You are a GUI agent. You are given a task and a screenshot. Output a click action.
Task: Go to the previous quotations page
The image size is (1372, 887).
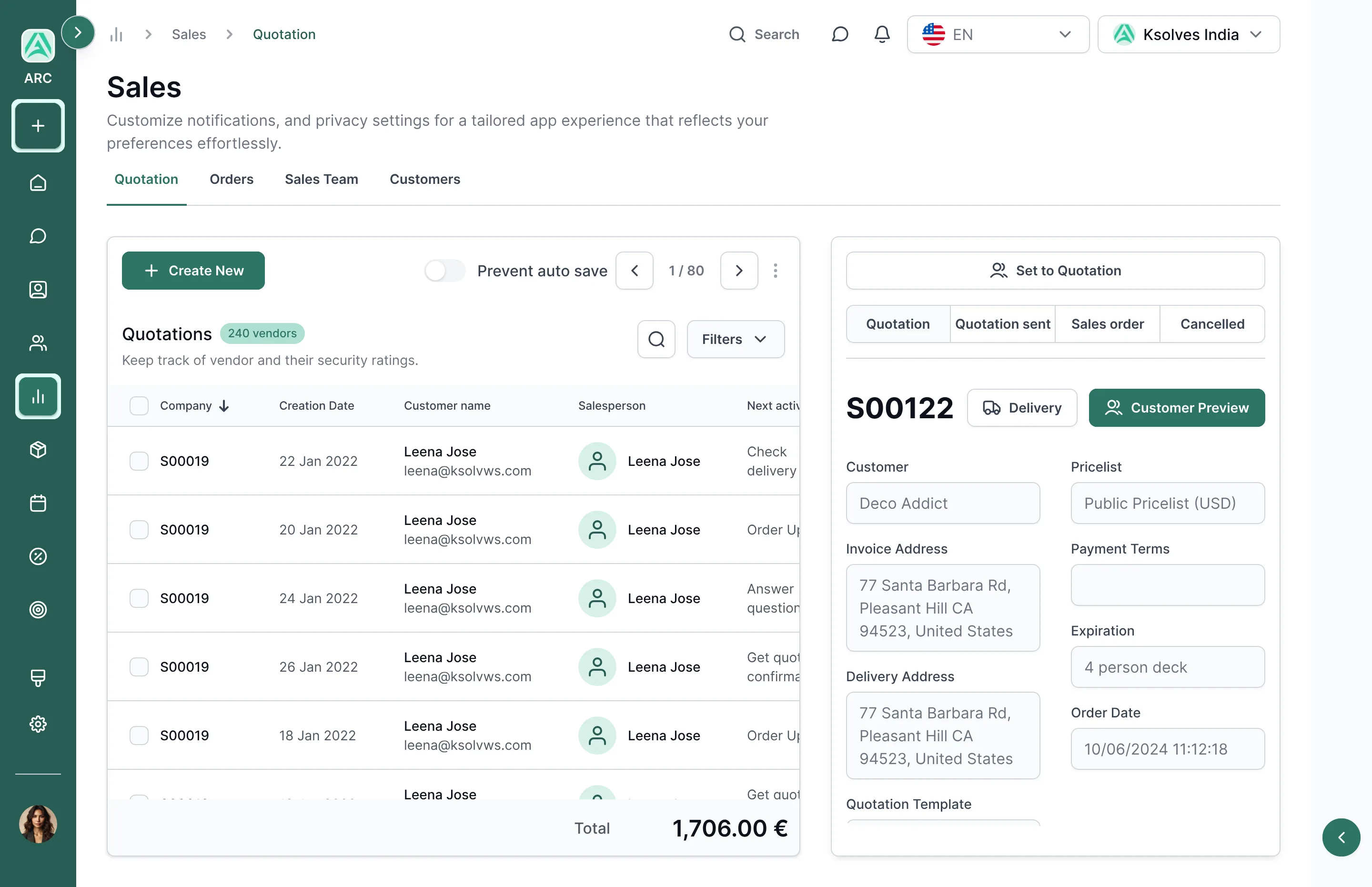pos(634,271)
